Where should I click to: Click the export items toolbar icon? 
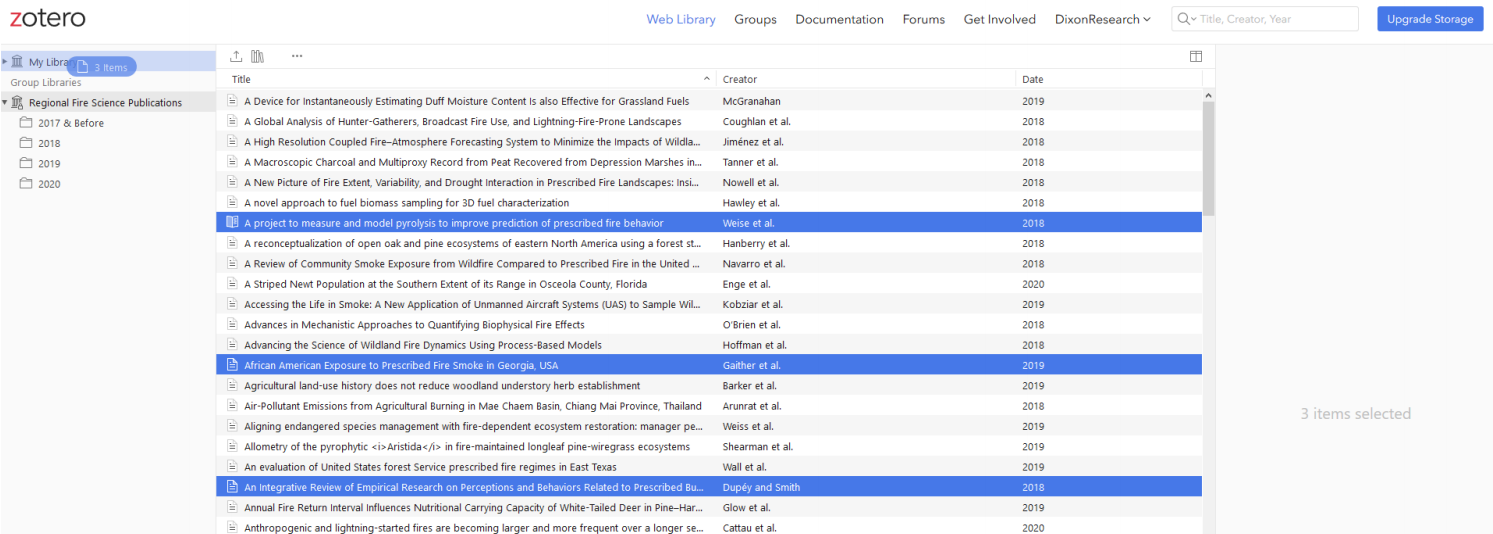tap(236, 56)
